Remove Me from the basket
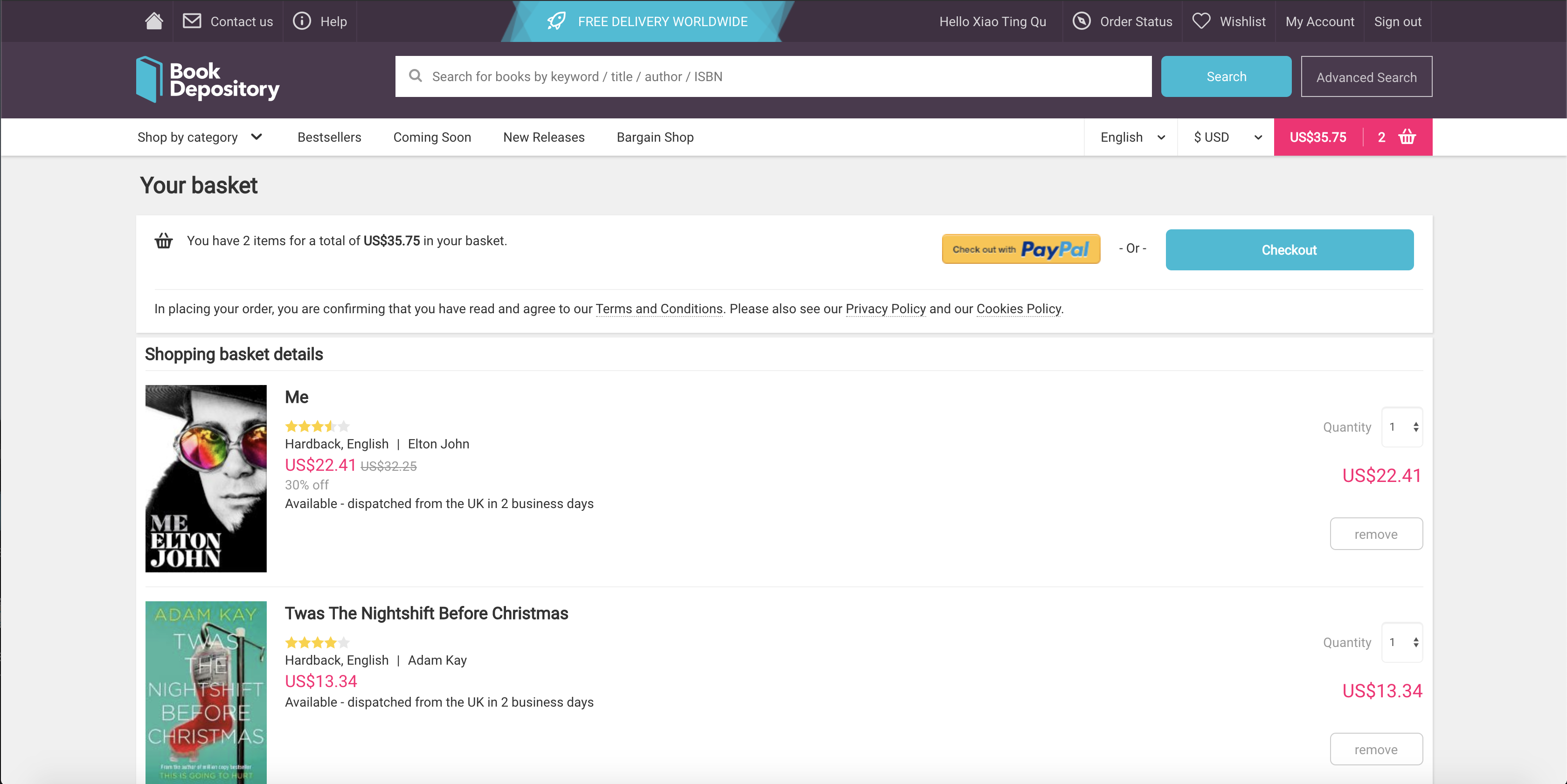The height and width of the screenshot is (784, 1567). pyautogui.click(x=1376, y=534)
